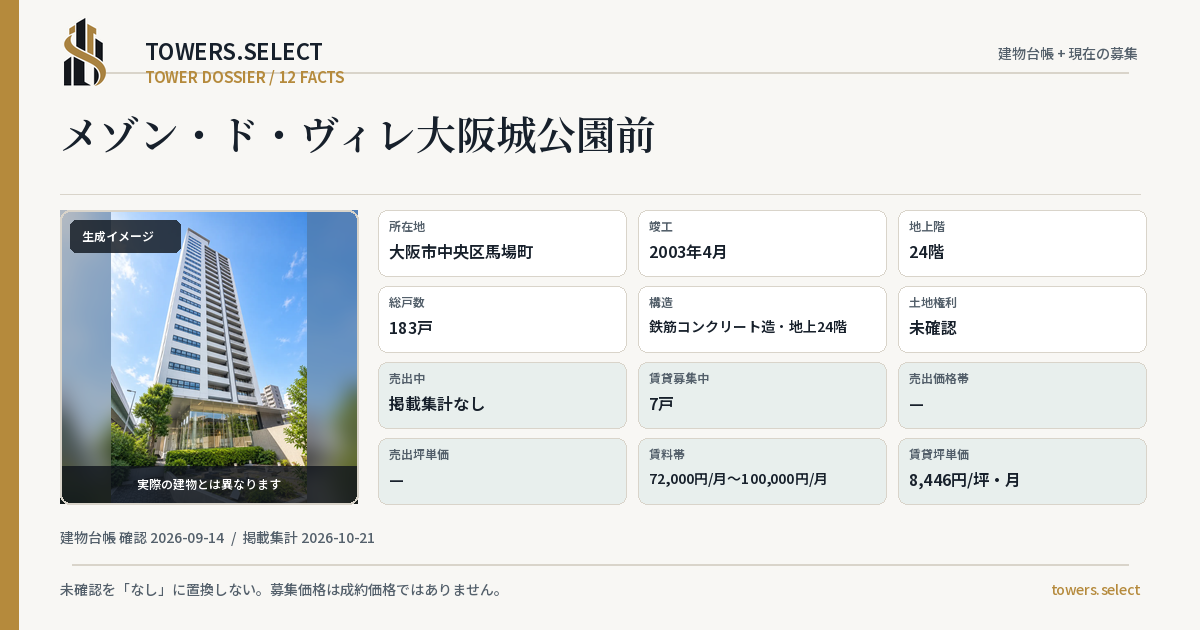
Task: Click the 実際の建物とは異なります caption
Action: point(209,484)
